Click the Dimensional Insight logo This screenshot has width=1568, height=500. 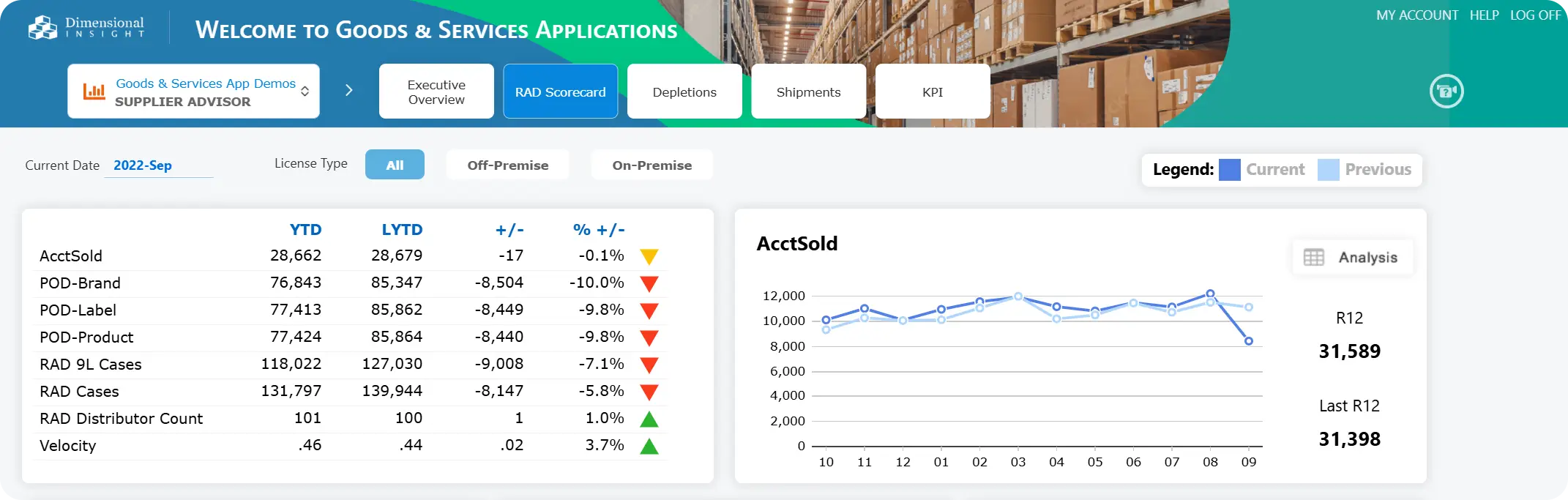(86, 27)
